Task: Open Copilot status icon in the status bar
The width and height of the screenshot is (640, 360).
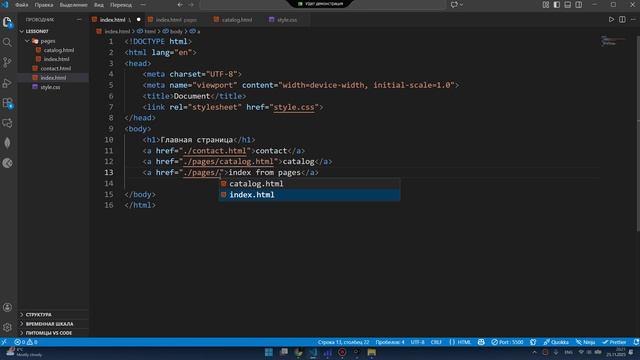Action: coord(481,342)
